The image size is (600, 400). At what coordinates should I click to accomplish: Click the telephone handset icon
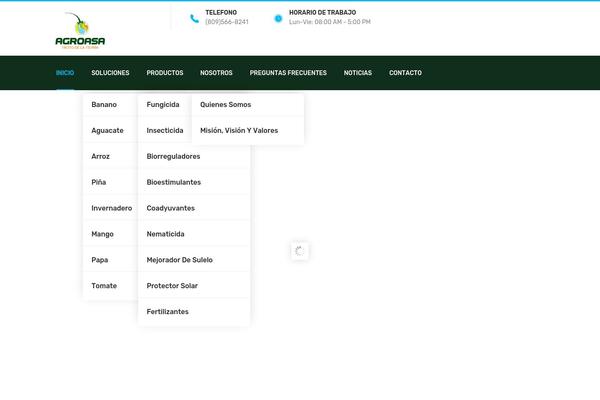(x=194, y=18)
